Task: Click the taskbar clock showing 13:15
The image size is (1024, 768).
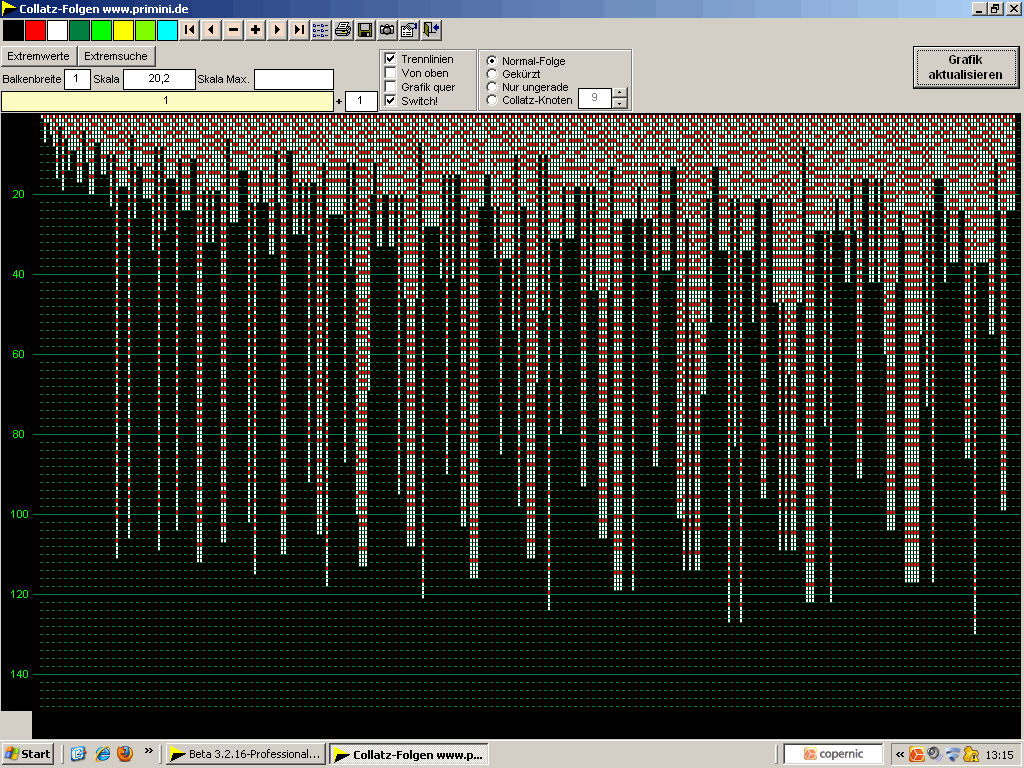Action: click(999, 755)
